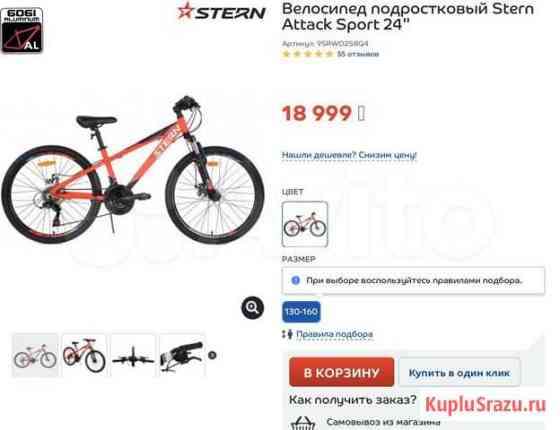This screenshot has height=430, width=560.
Task: Open the Нашли дешевле? Снизим цену! link
Action: click(349, 155)
